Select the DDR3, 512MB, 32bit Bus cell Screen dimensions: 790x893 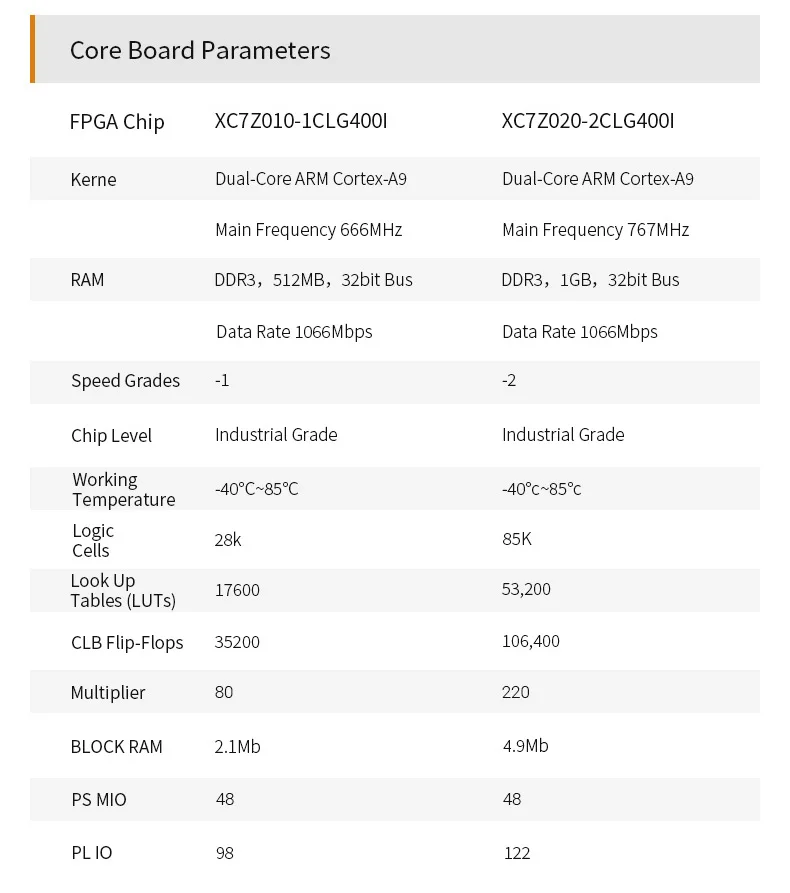pos(313,280)
